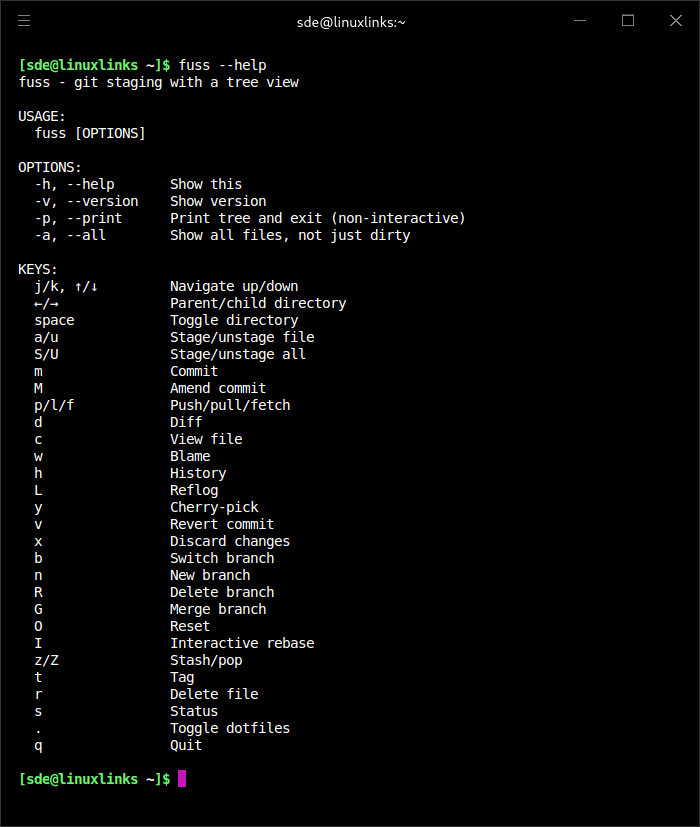Click the 'Toggle dotfiles' line
This screenshot has height=827, width=700.
click(x=230, y=728)
